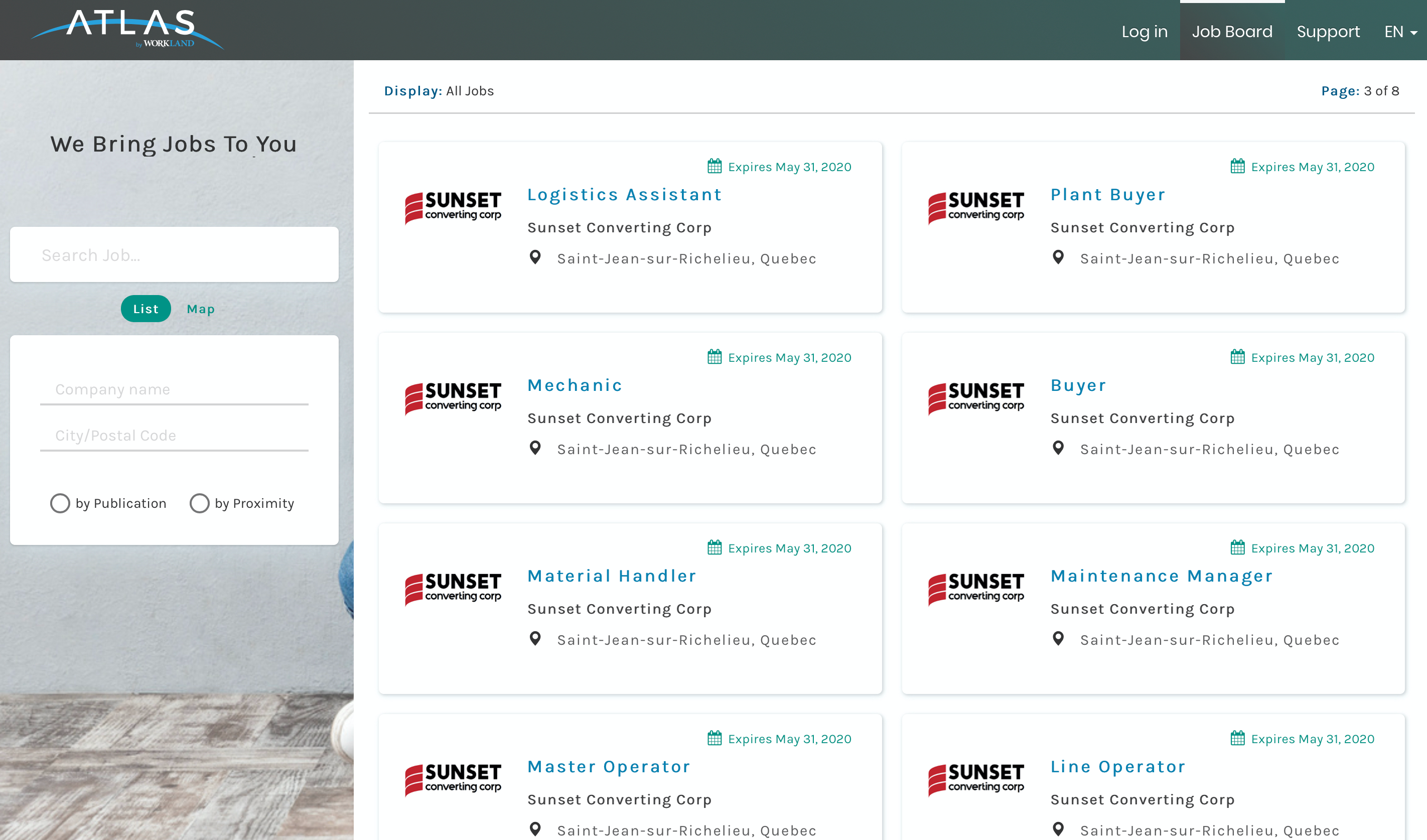Open the Support page
Viewport: 1427px width, 840px height.
(x=1328, y=32)
